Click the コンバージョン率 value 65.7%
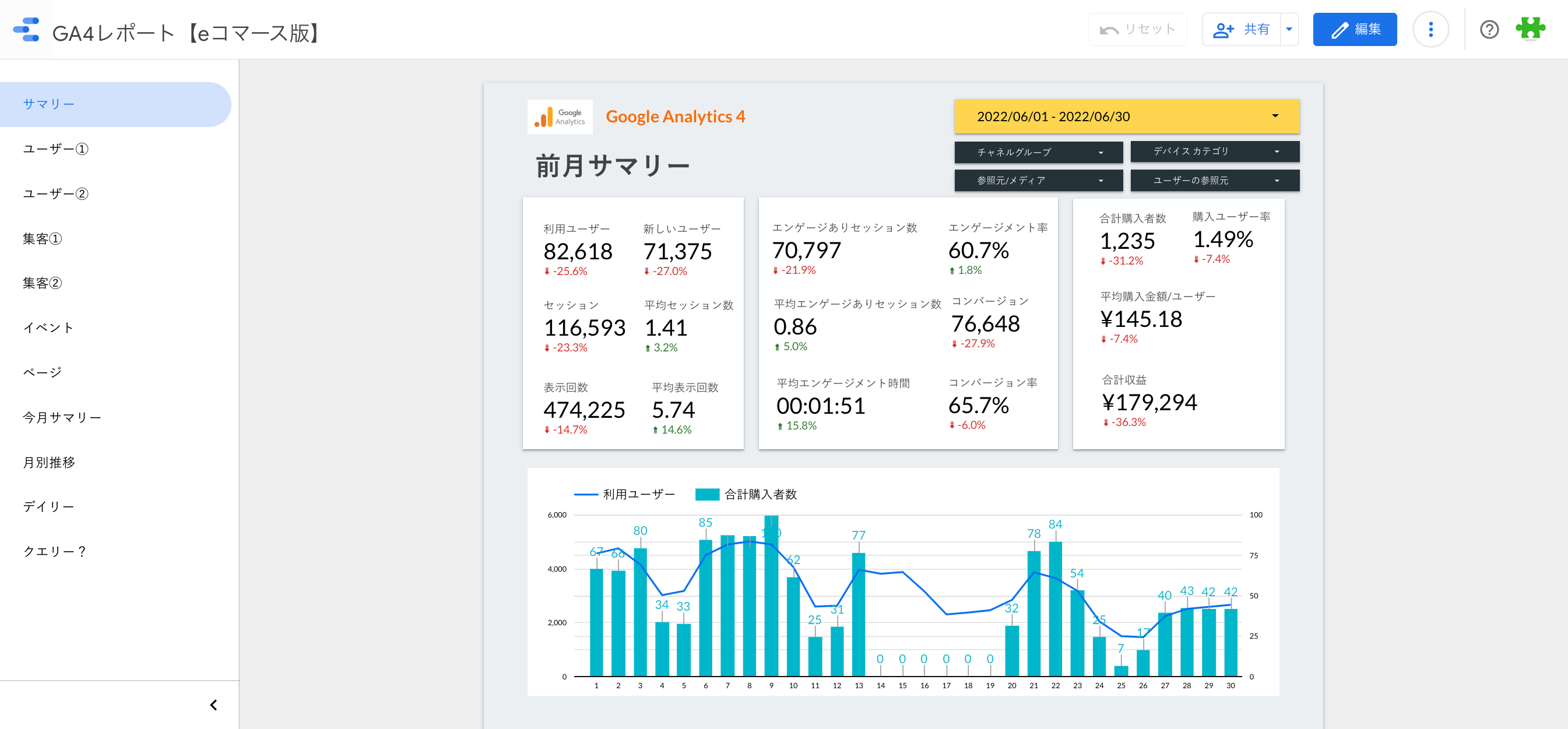 [x=979, y=405]
